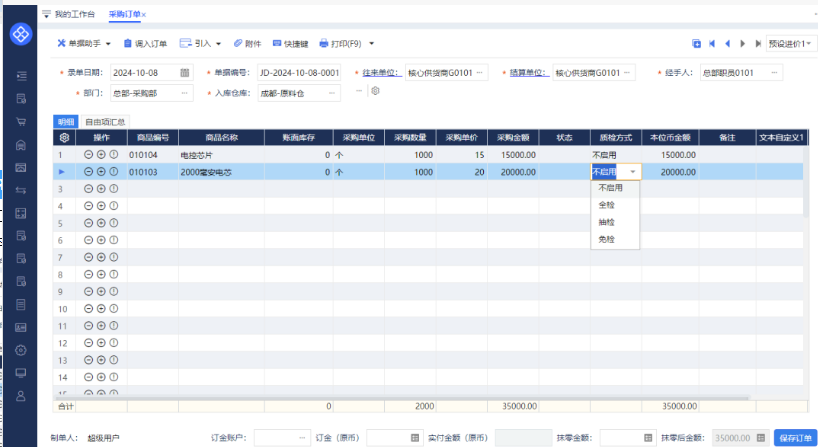Click plus icon in row 3
The width and height of the screenshot is (818, 447).
[101, 189]
